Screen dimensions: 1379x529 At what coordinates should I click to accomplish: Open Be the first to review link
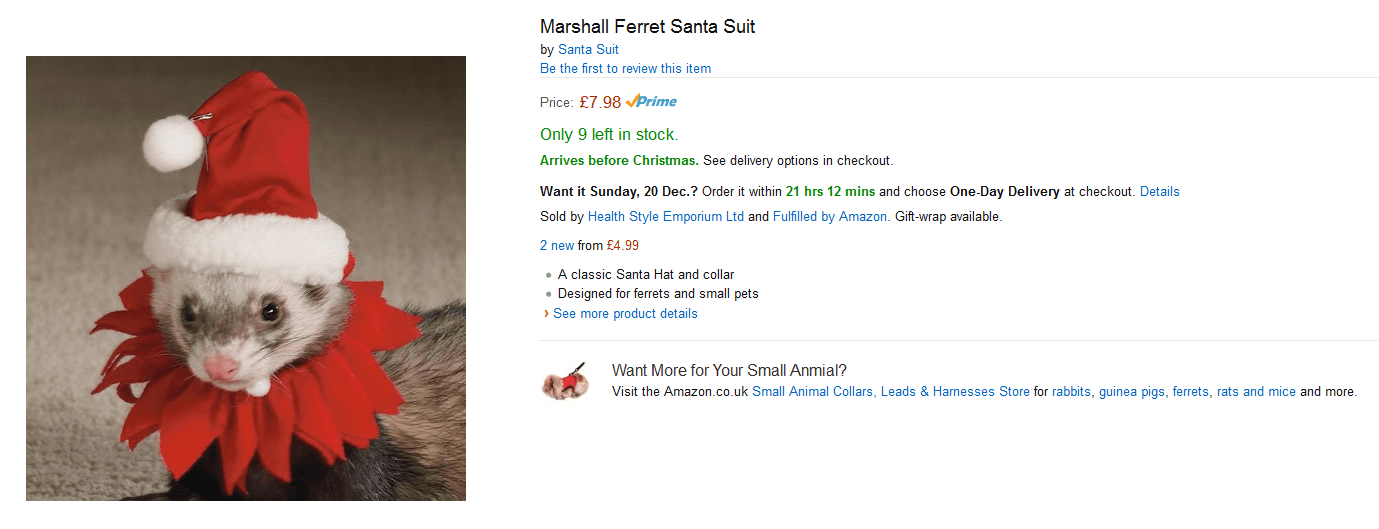coord(625,68)
